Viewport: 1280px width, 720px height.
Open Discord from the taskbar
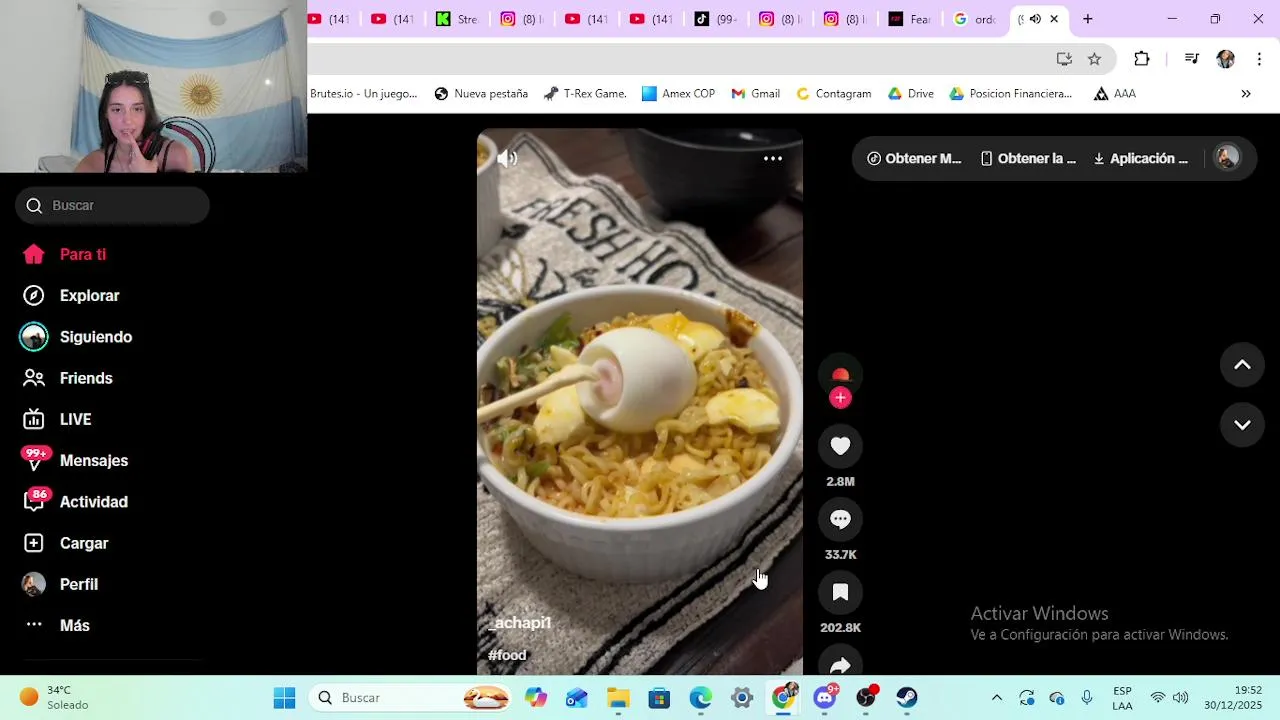click(825, 698)
